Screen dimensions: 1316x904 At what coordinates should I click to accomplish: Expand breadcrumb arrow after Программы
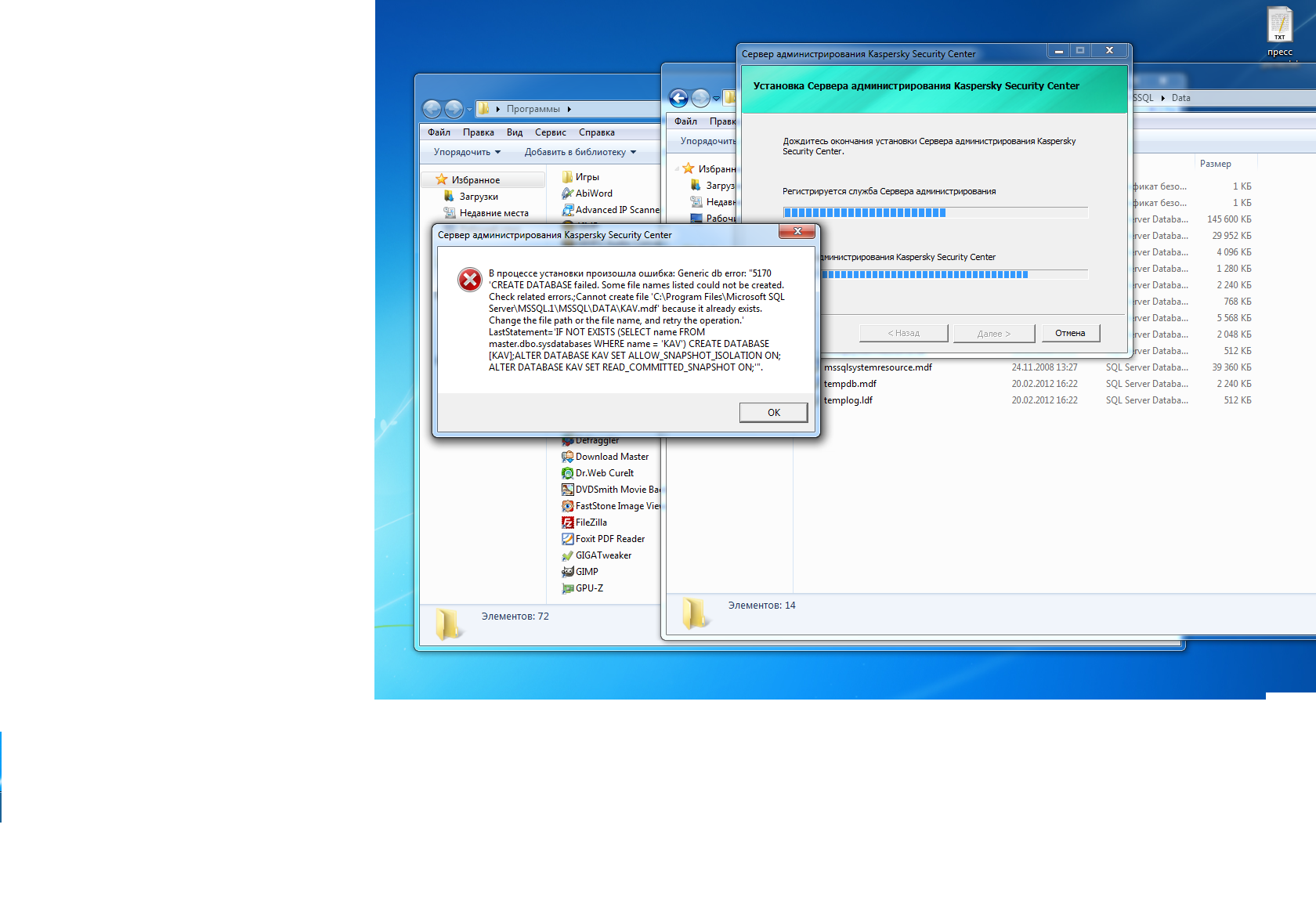[x=569, y=109]
